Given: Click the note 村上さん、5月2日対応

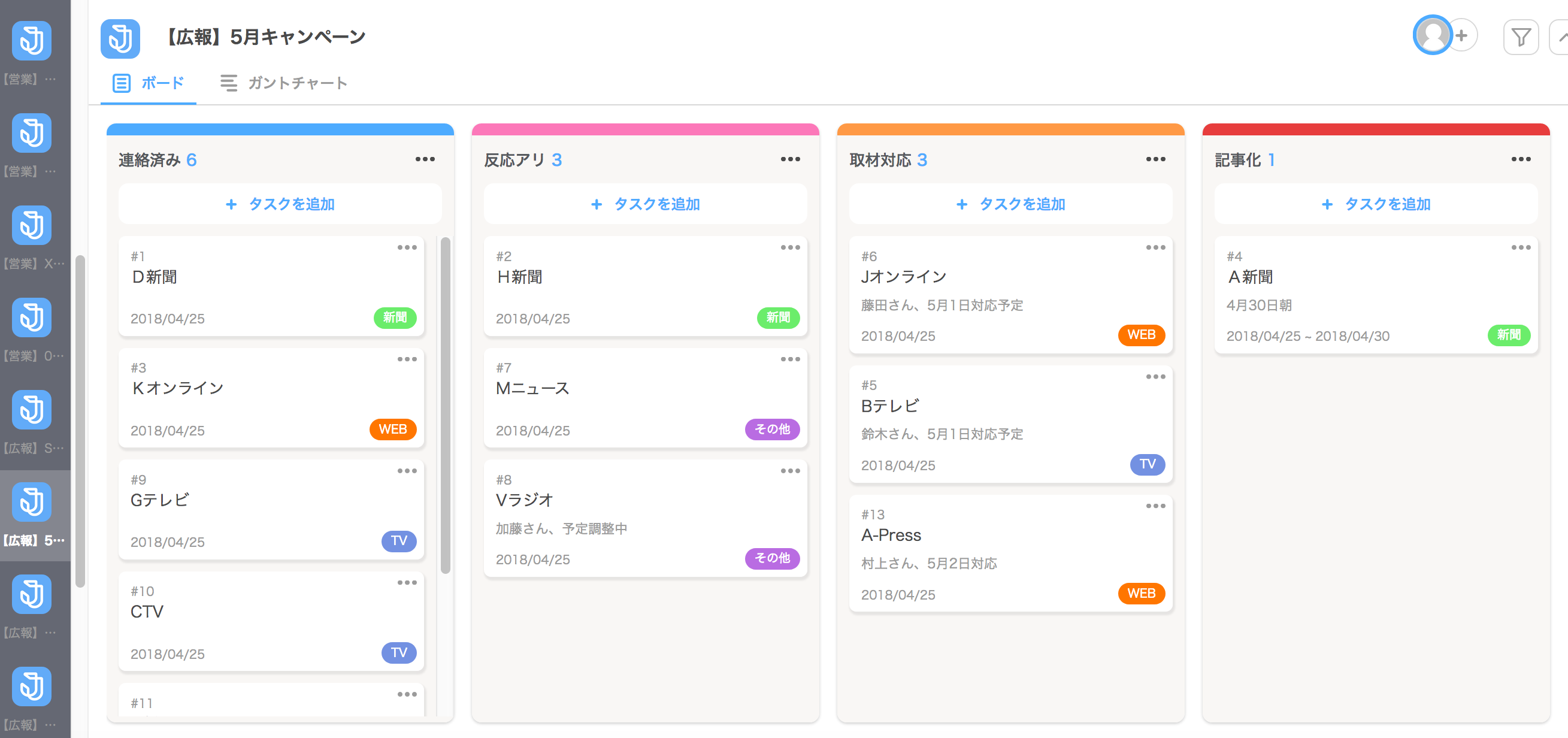Looking at the screenshot, I should point(929,564).
